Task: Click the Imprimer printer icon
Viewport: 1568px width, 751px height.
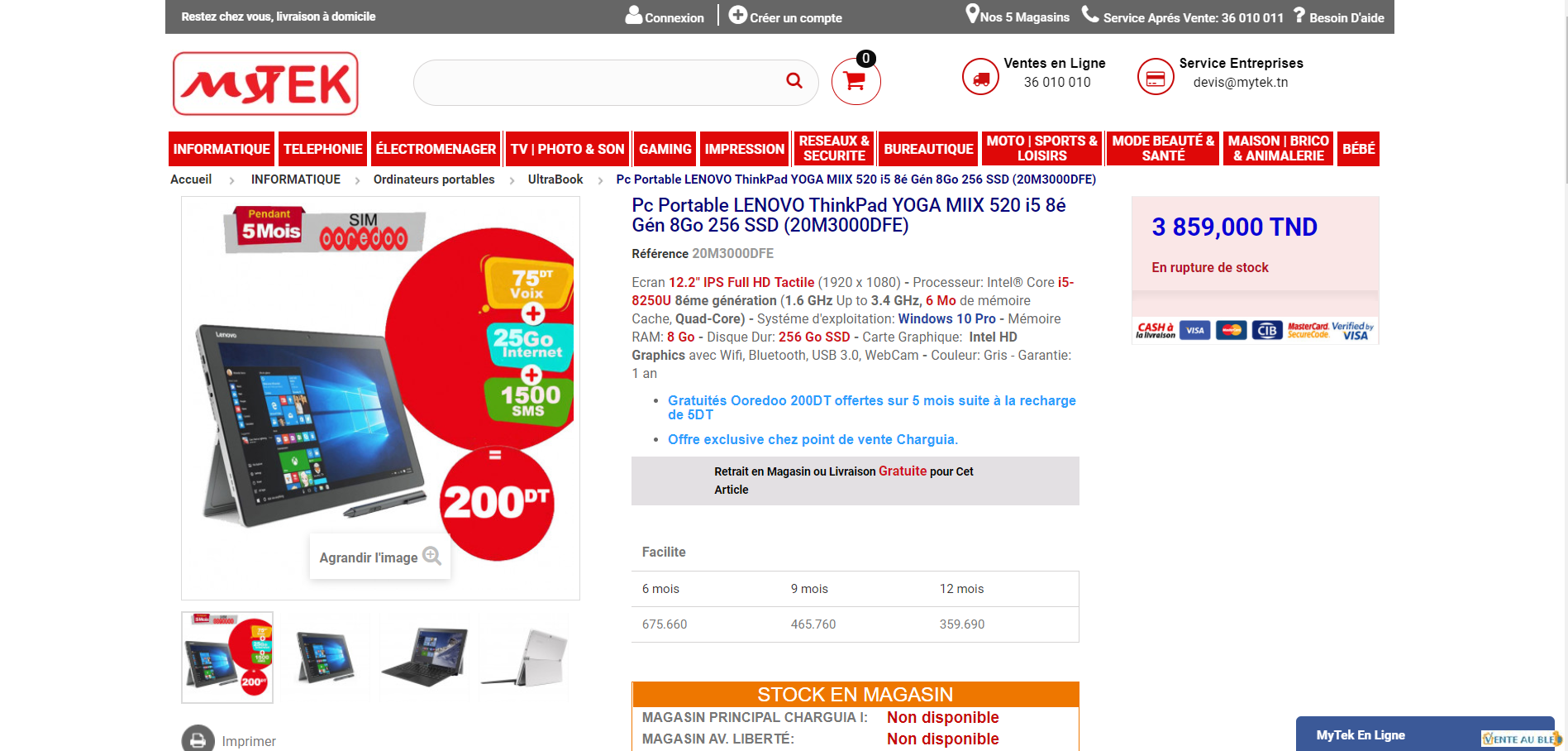Action: coord(198,740)
